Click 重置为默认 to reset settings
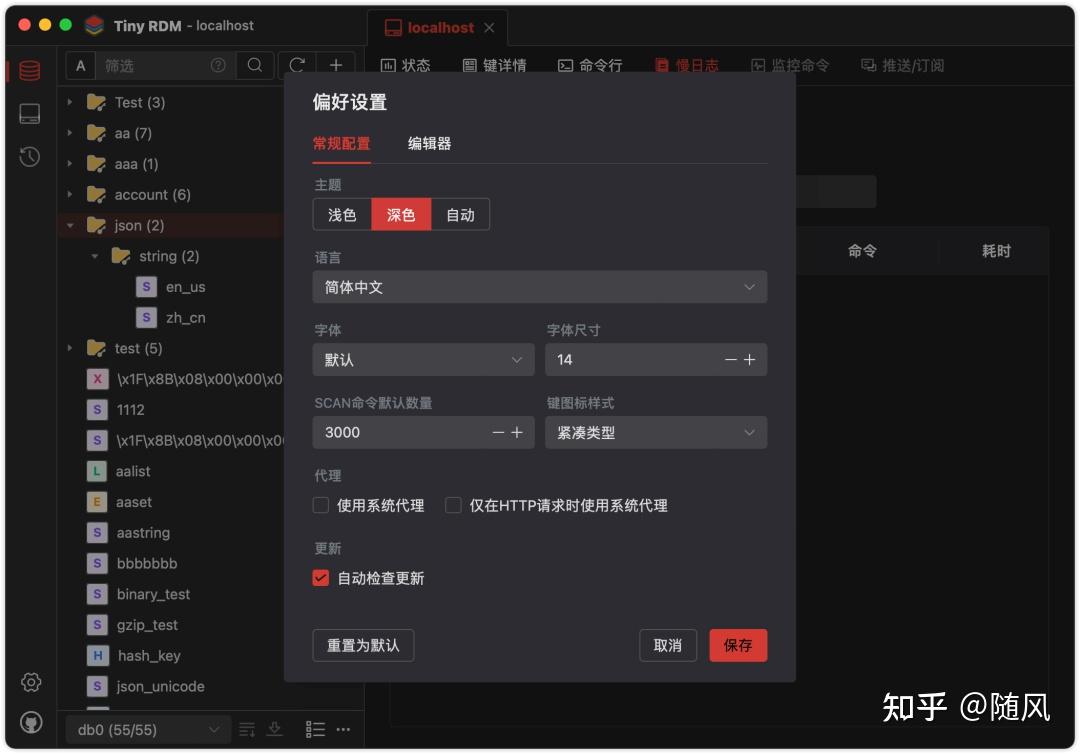Screen dimensions: 1080x754 (x=362, y=645)
